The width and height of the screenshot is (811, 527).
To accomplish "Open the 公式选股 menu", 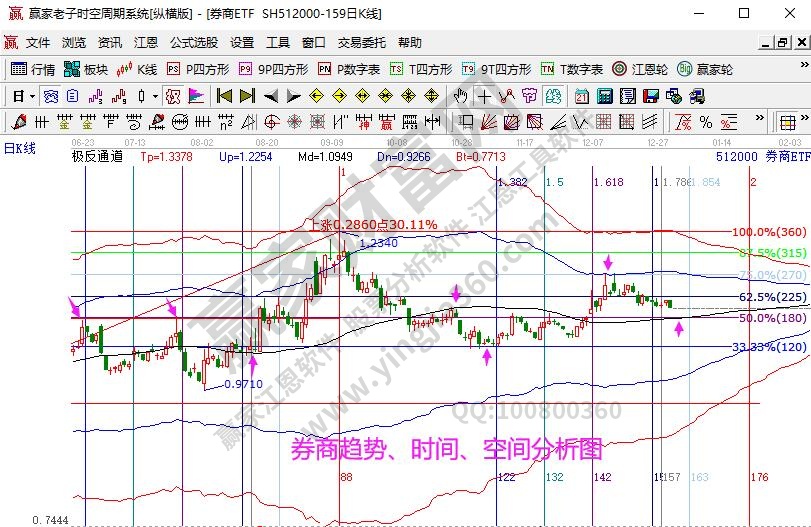I will click(x=193, y=43).
